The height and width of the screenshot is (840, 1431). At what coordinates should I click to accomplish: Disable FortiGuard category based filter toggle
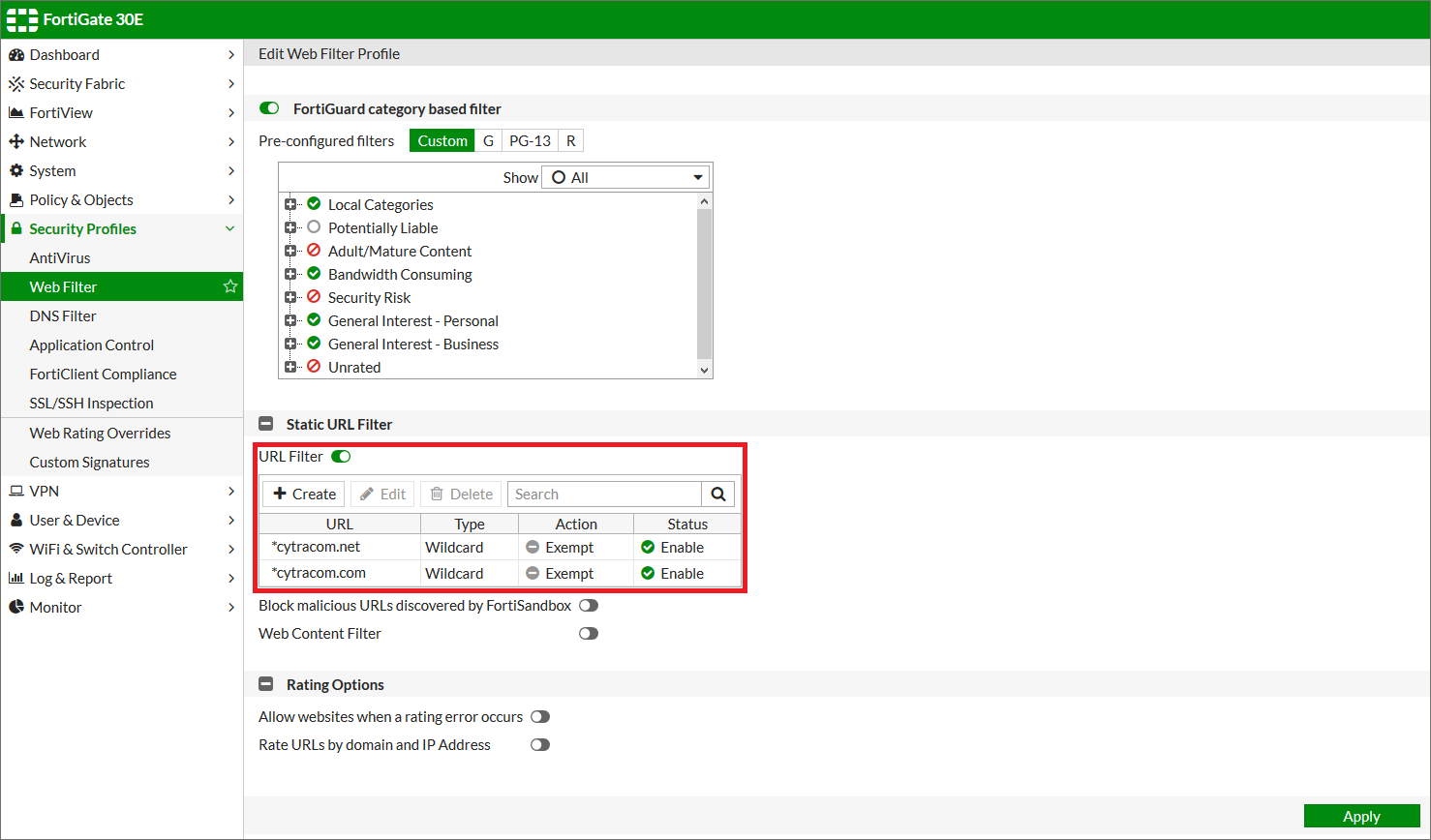click(270, 108)
